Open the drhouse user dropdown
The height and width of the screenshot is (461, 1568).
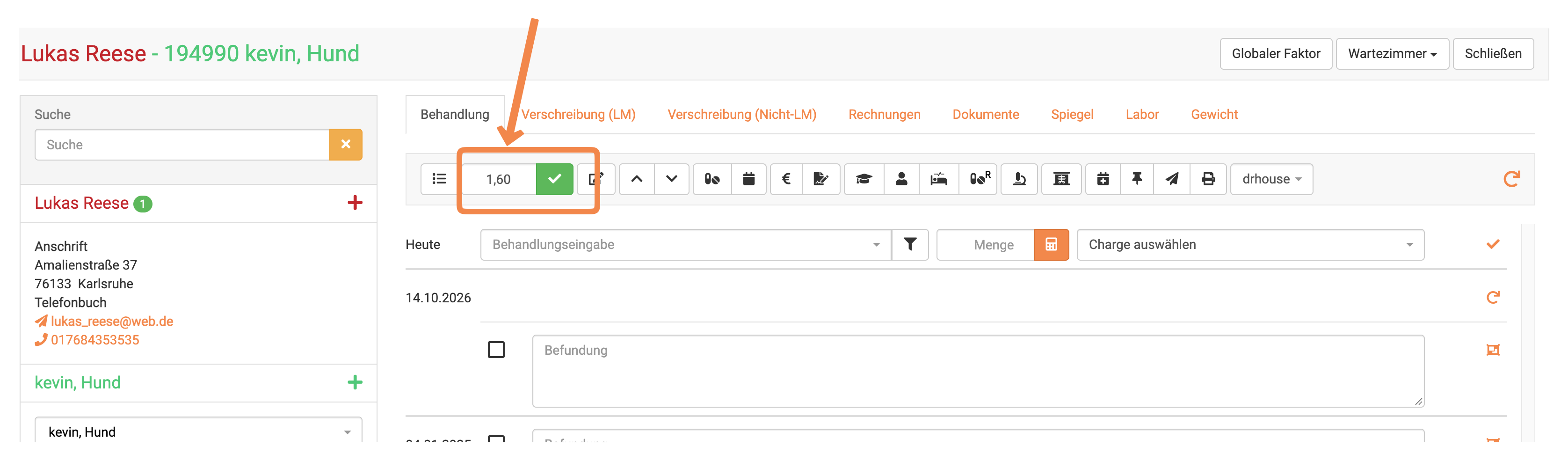click(x=1271, y=179)
